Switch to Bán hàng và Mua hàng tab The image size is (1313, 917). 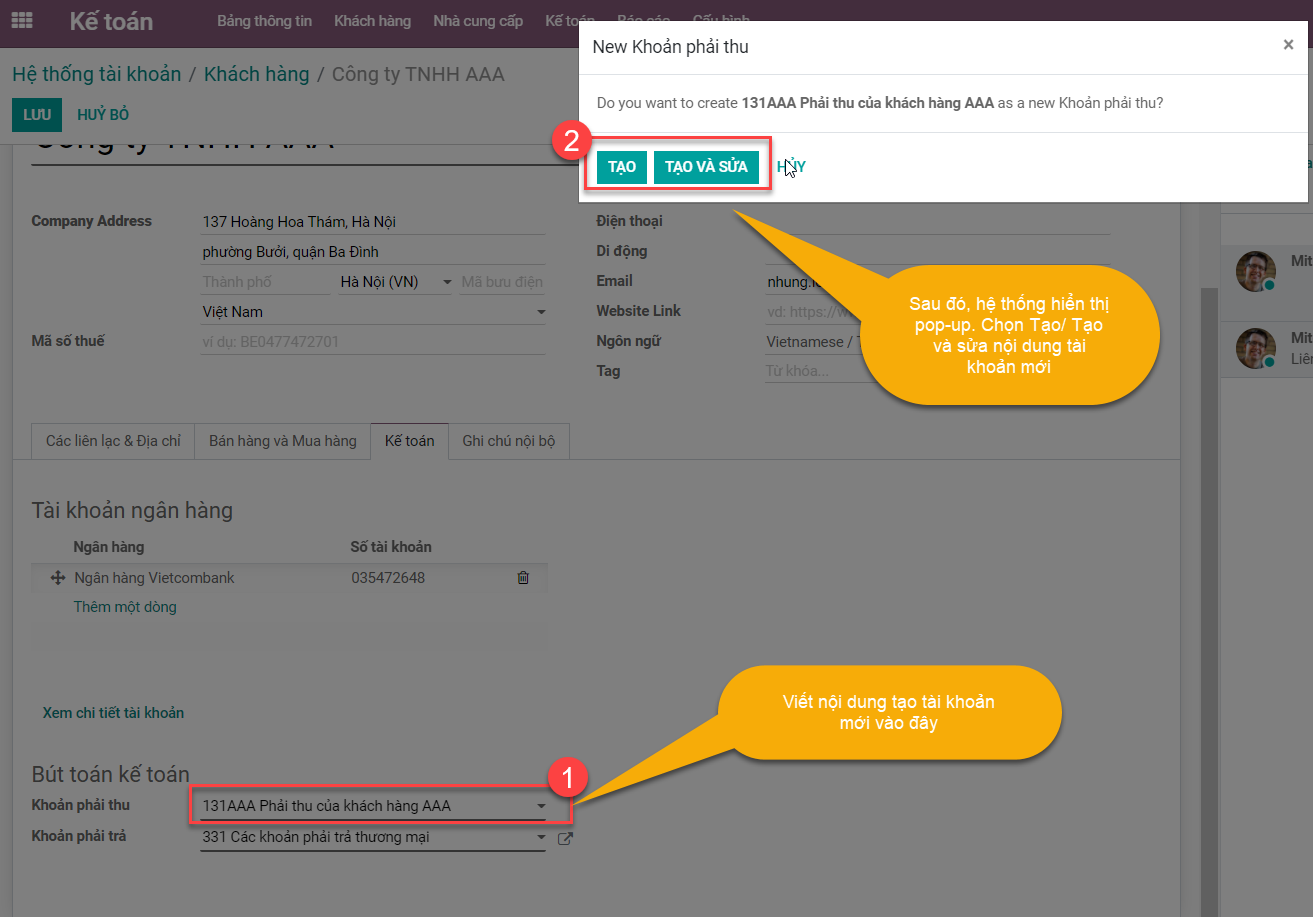[282, 441]
